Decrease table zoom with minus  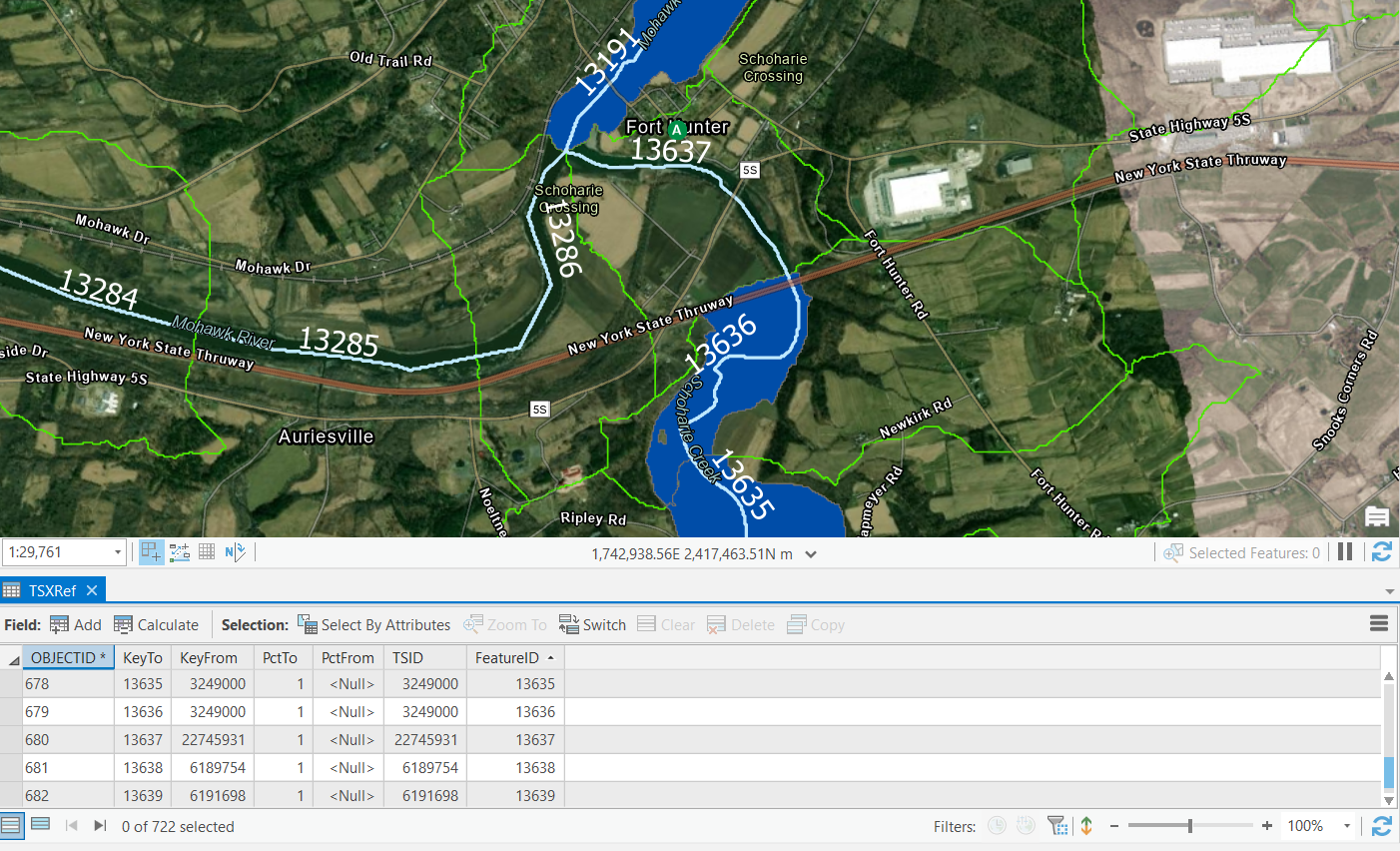[x=1114, y=826]
